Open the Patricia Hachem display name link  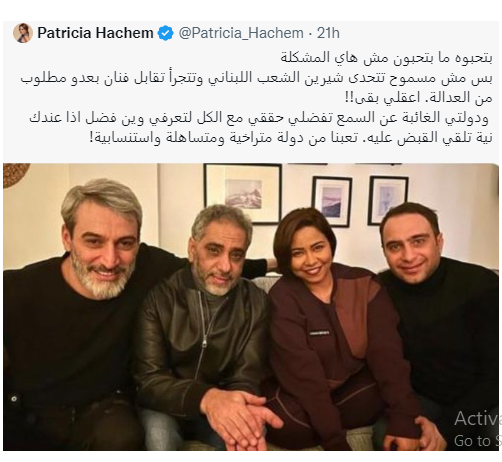click(x=95, y=33)
